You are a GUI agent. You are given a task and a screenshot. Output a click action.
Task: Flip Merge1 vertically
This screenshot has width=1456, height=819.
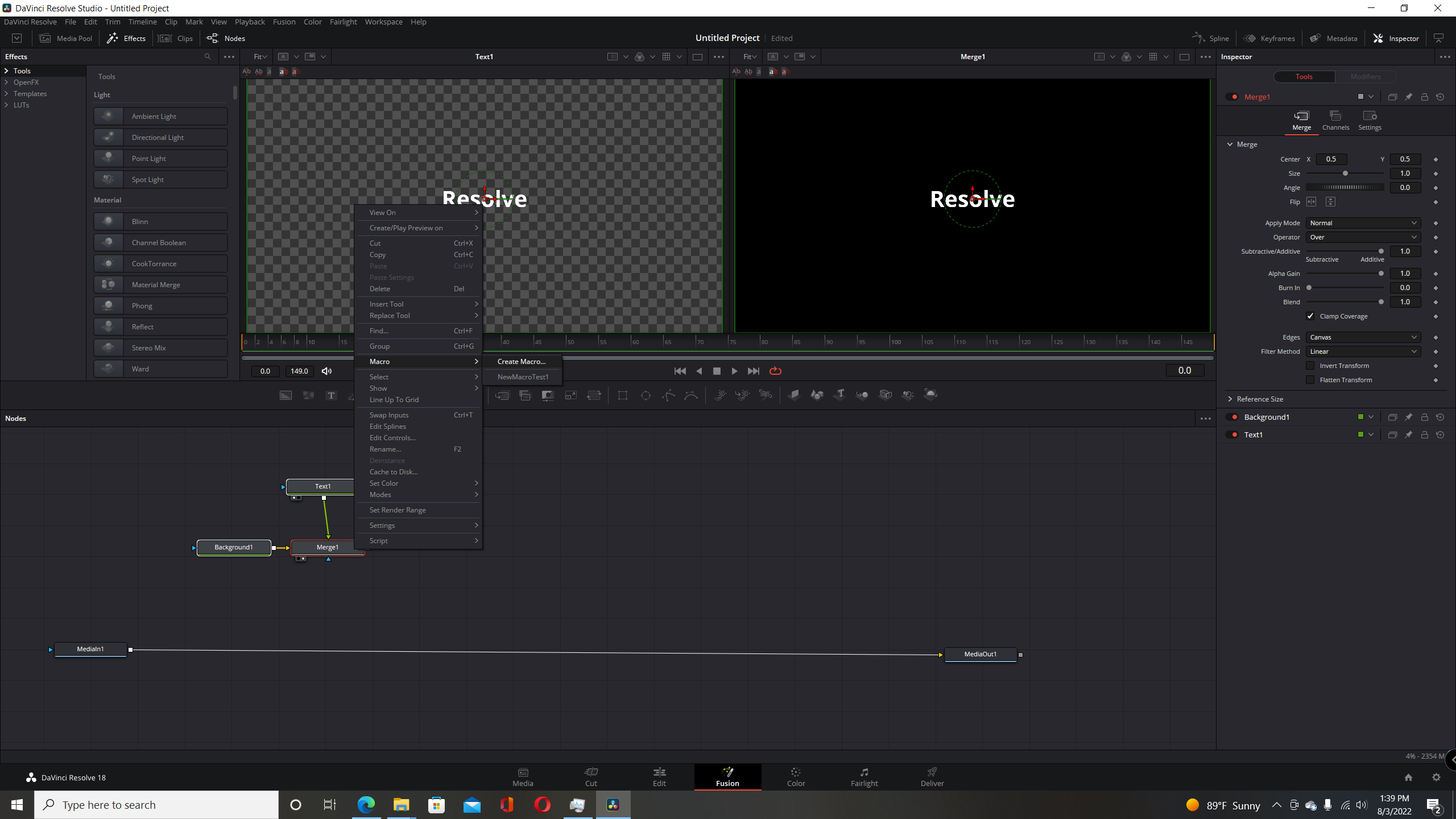point(1330,202)
